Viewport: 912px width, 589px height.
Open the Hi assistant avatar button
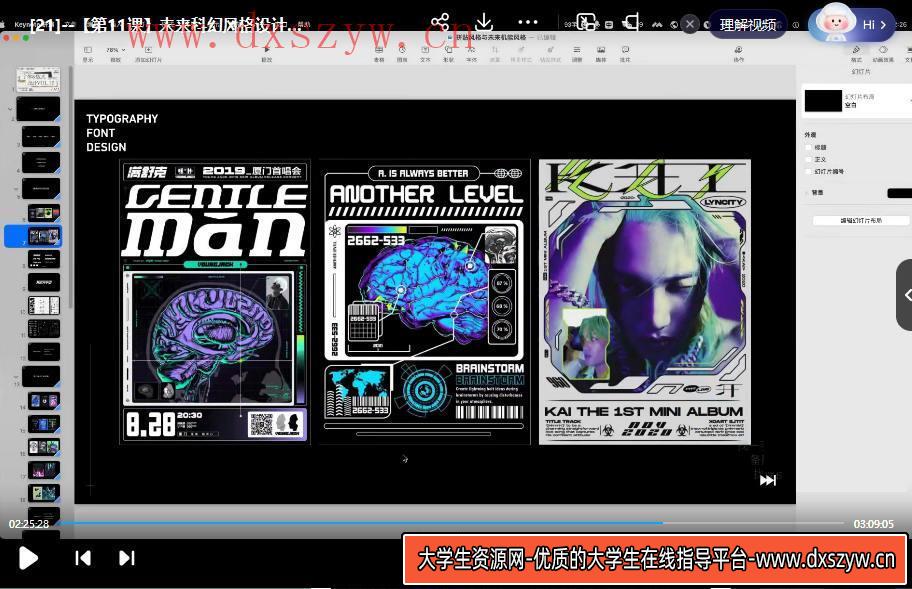pos(852,24)
